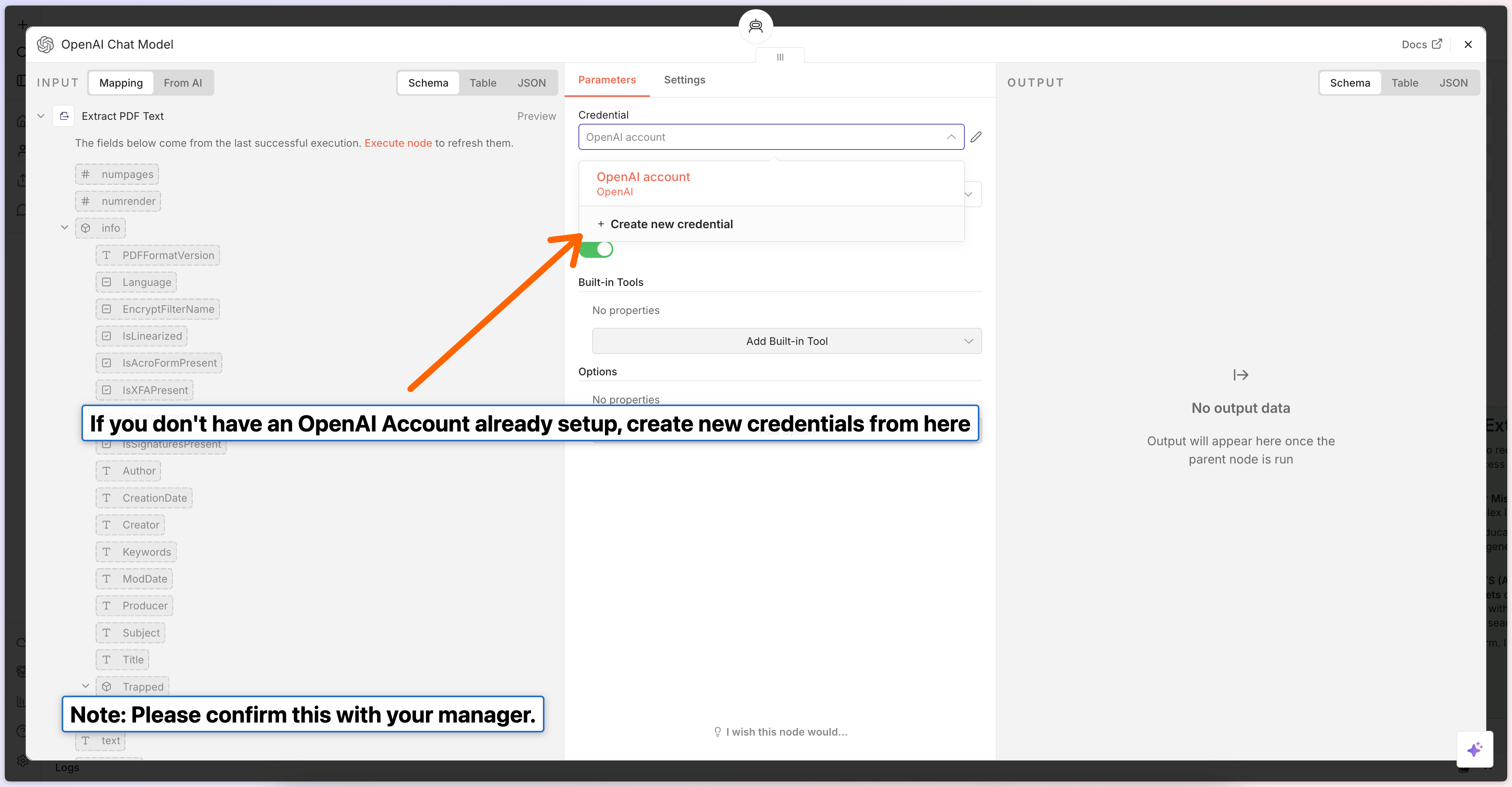
Task: Open the dropdown chevron behind credential list
Action: point(969,194)
